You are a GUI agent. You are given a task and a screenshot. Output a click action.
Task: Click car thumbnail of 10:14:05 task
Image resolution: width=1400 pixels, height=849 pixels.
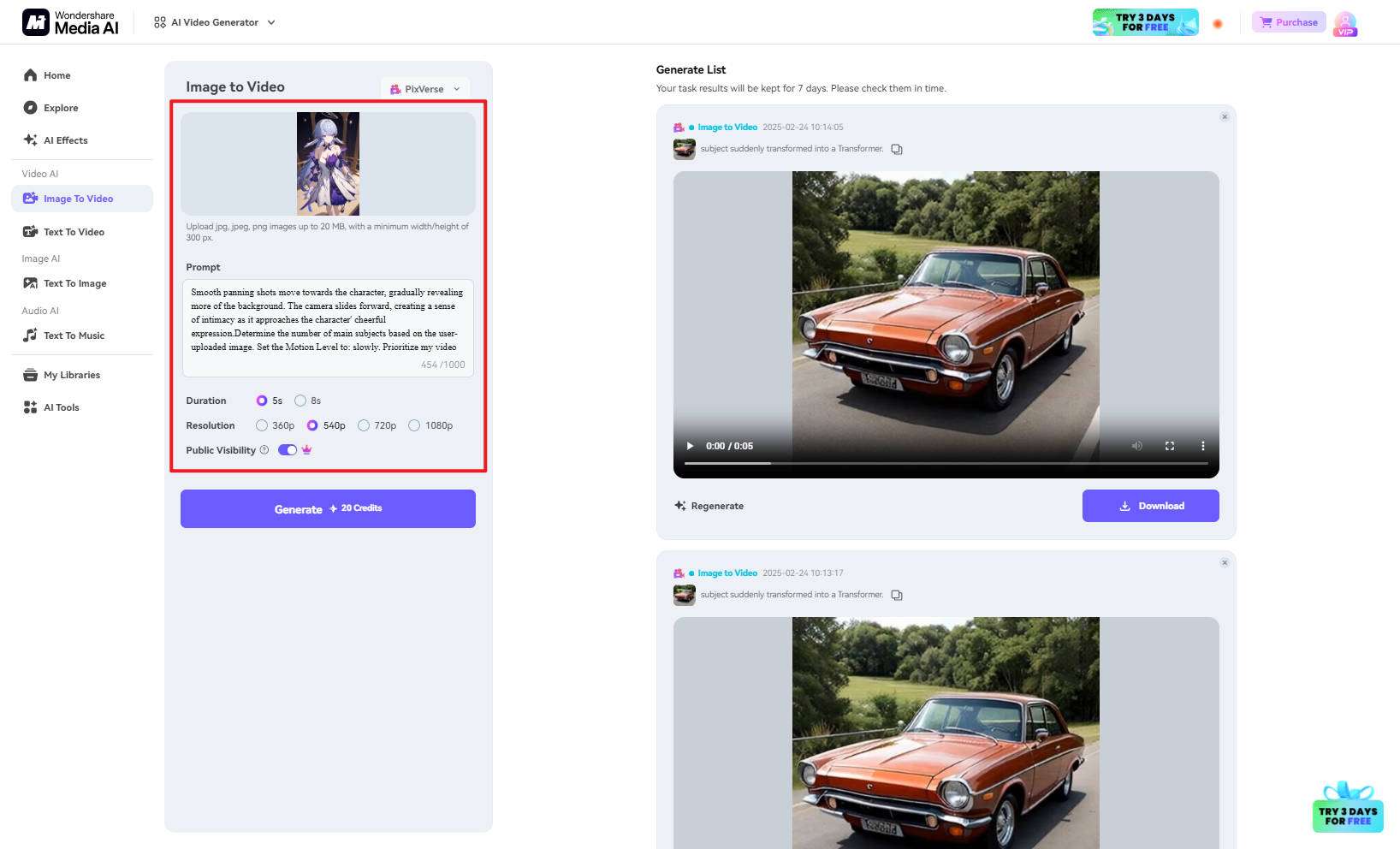(685, 149)
